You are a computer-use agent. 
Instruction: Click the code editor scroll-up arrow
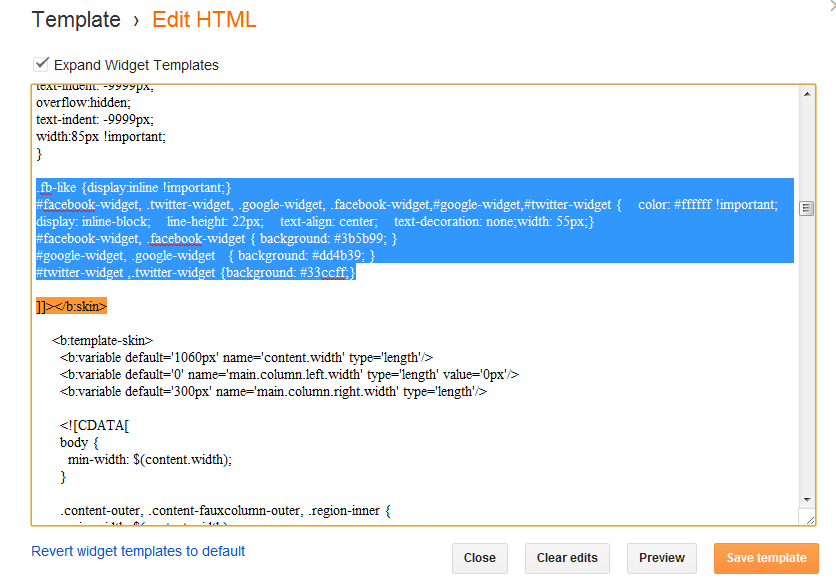pos(807,93)
